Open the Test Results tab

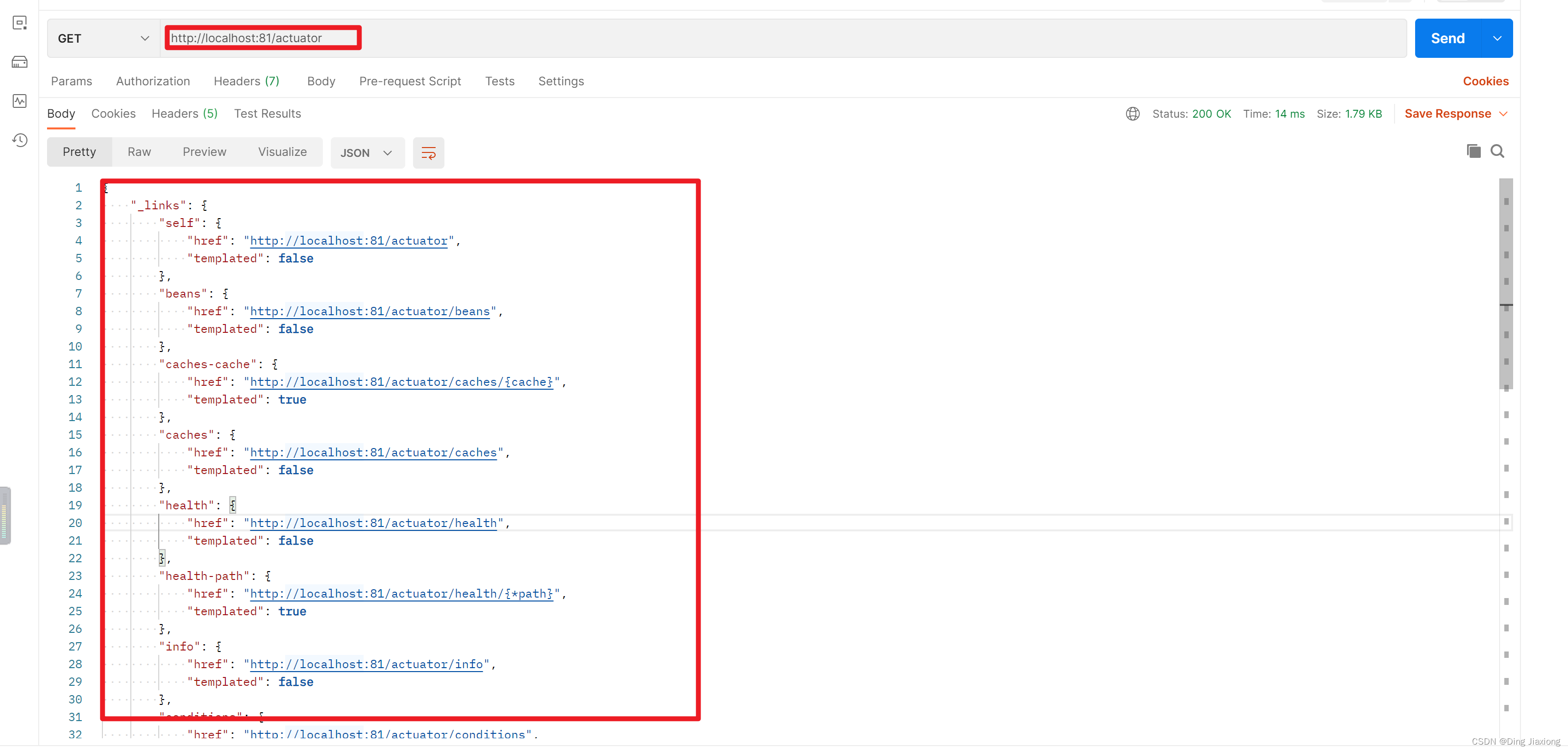tap(268, 114)
